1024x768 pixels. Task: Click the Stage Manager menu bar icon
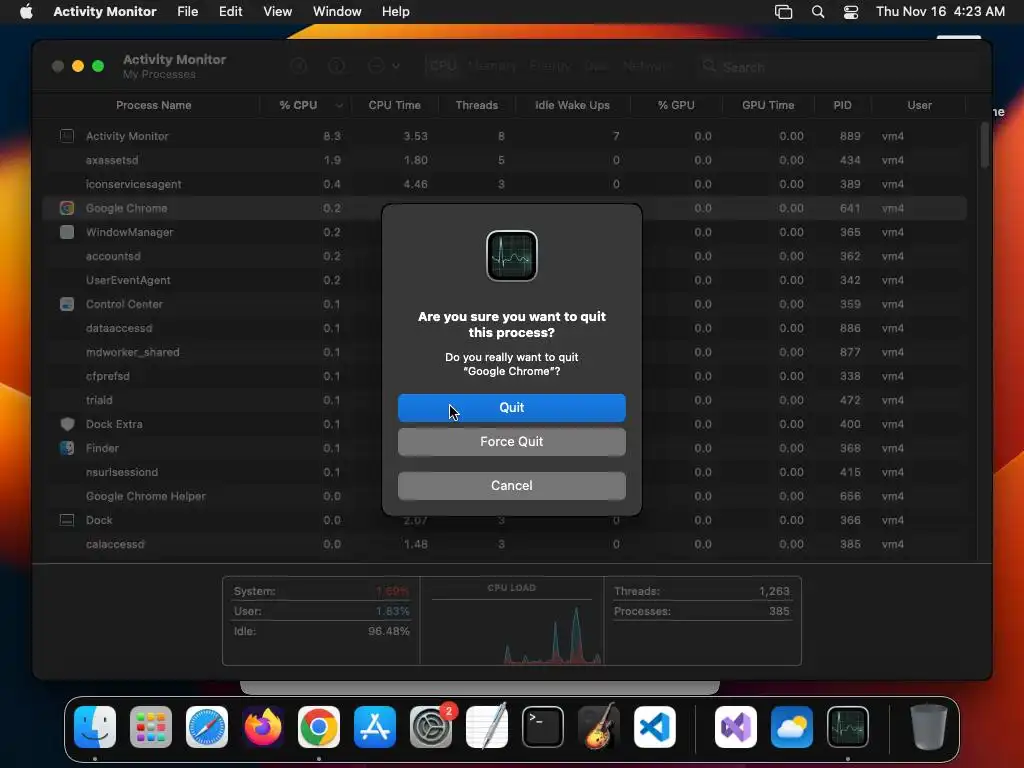[x=783, y=12]
